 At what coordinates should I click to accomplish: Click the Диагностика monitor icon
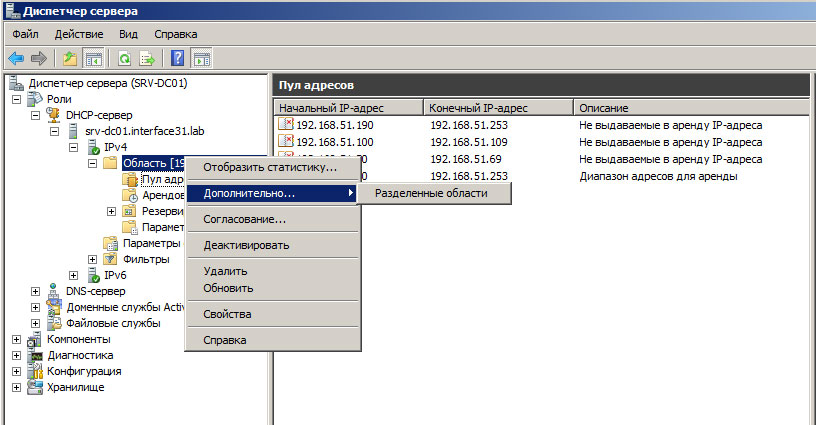35,355
